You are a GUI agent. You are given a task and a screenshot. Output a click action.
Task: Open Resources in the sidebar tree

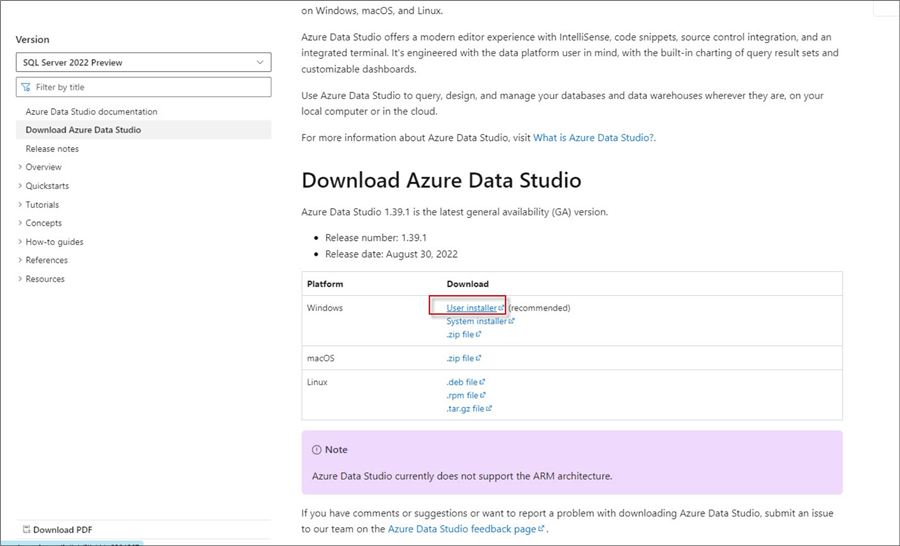[x=45, y=279]
